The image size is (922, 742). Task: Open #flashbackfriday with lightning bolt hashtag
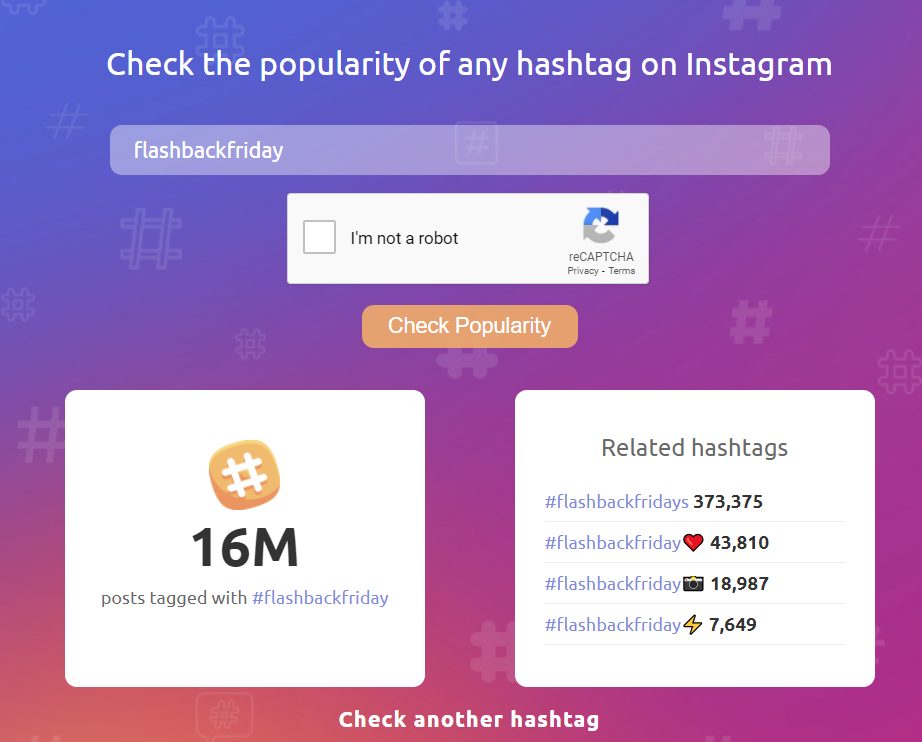pos(623,624)
